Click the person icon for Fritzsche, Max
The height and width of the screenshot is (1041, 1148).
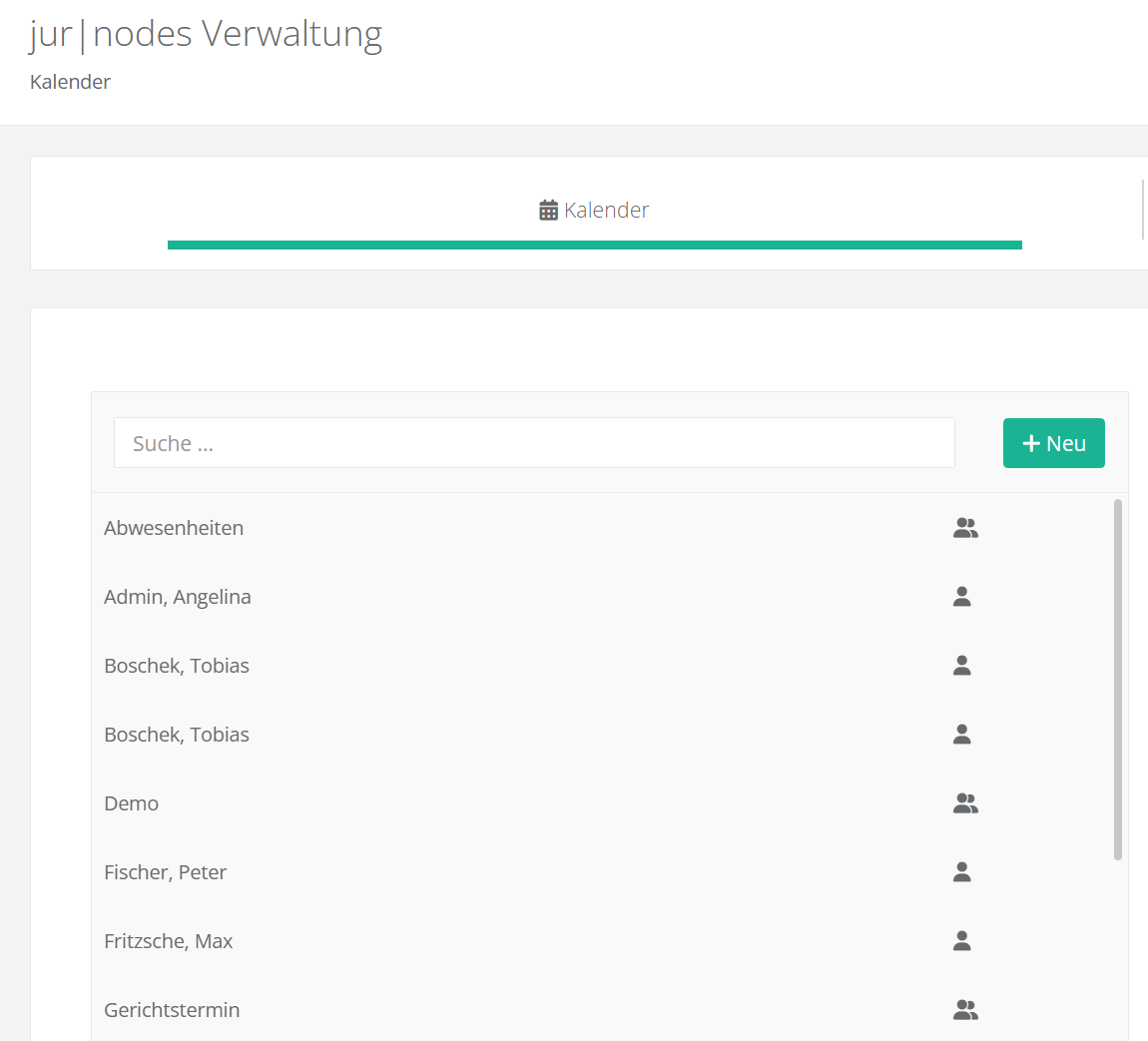coord(962,941)
